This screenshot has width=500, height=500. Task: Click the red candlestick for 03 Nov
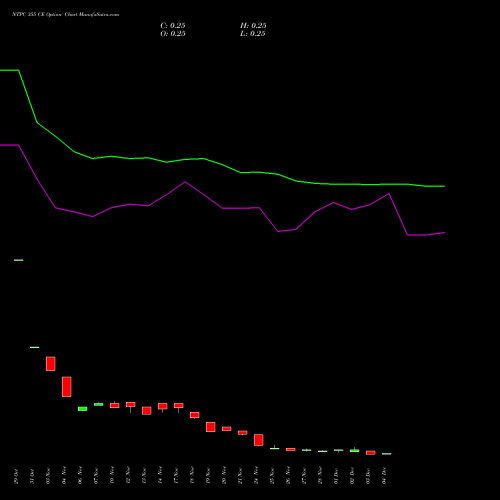pyautogui.click(x=51, y=364)
